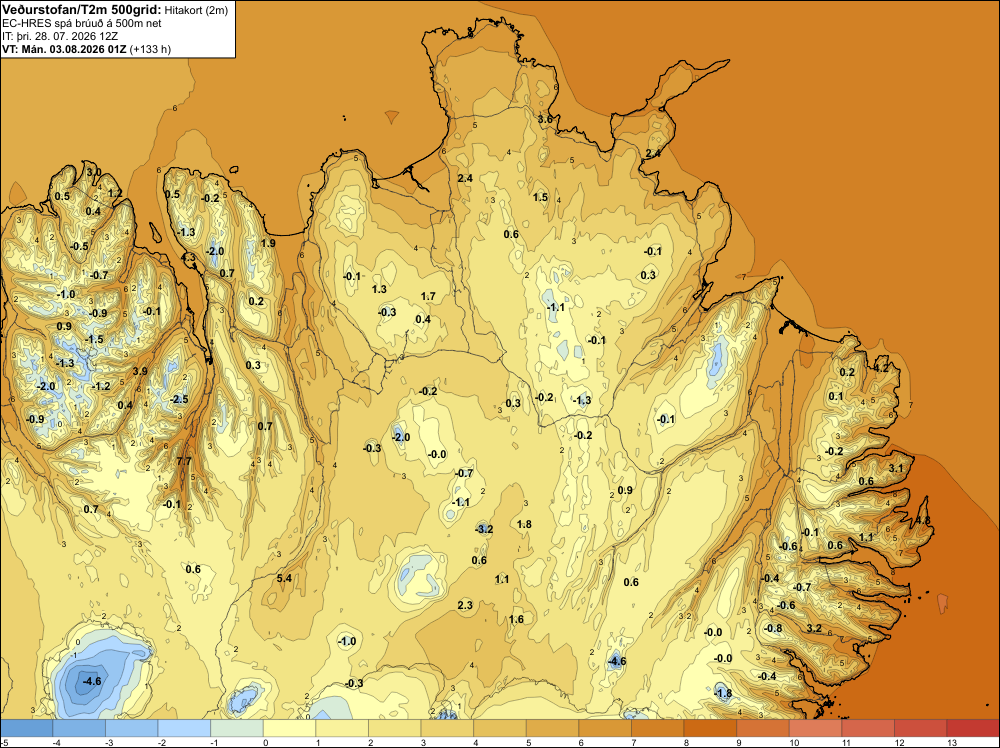Viewport: 1000px width, 748px height.
Task: Click the '4.3' temperature value
Action: [189, 258]
